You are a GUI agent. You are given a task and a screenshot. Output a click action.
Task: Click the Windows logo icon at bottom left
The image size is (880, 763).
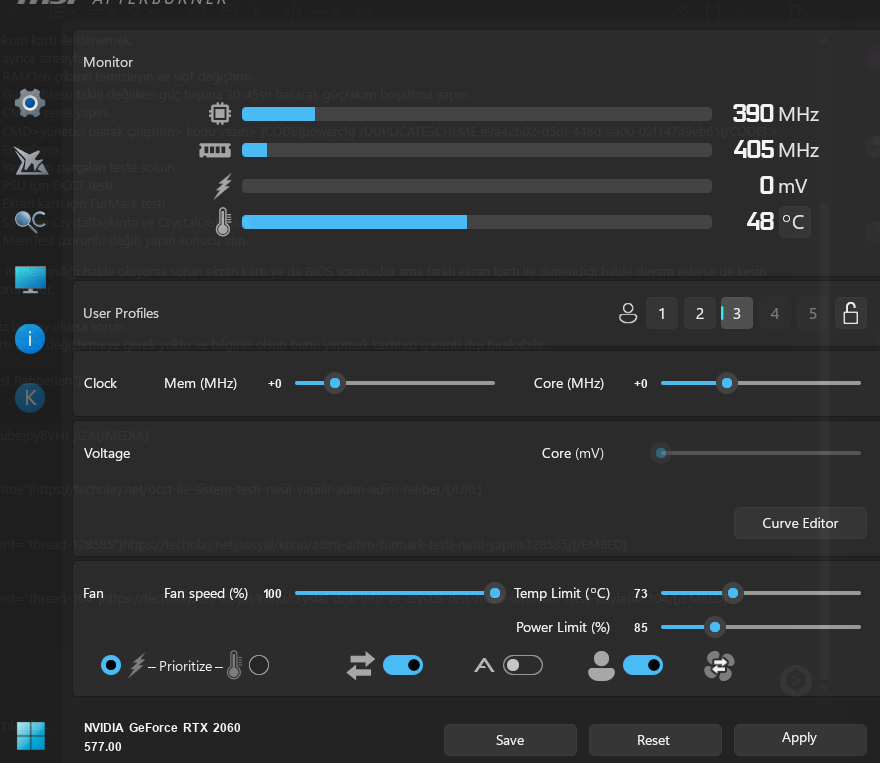click(31, 736)
